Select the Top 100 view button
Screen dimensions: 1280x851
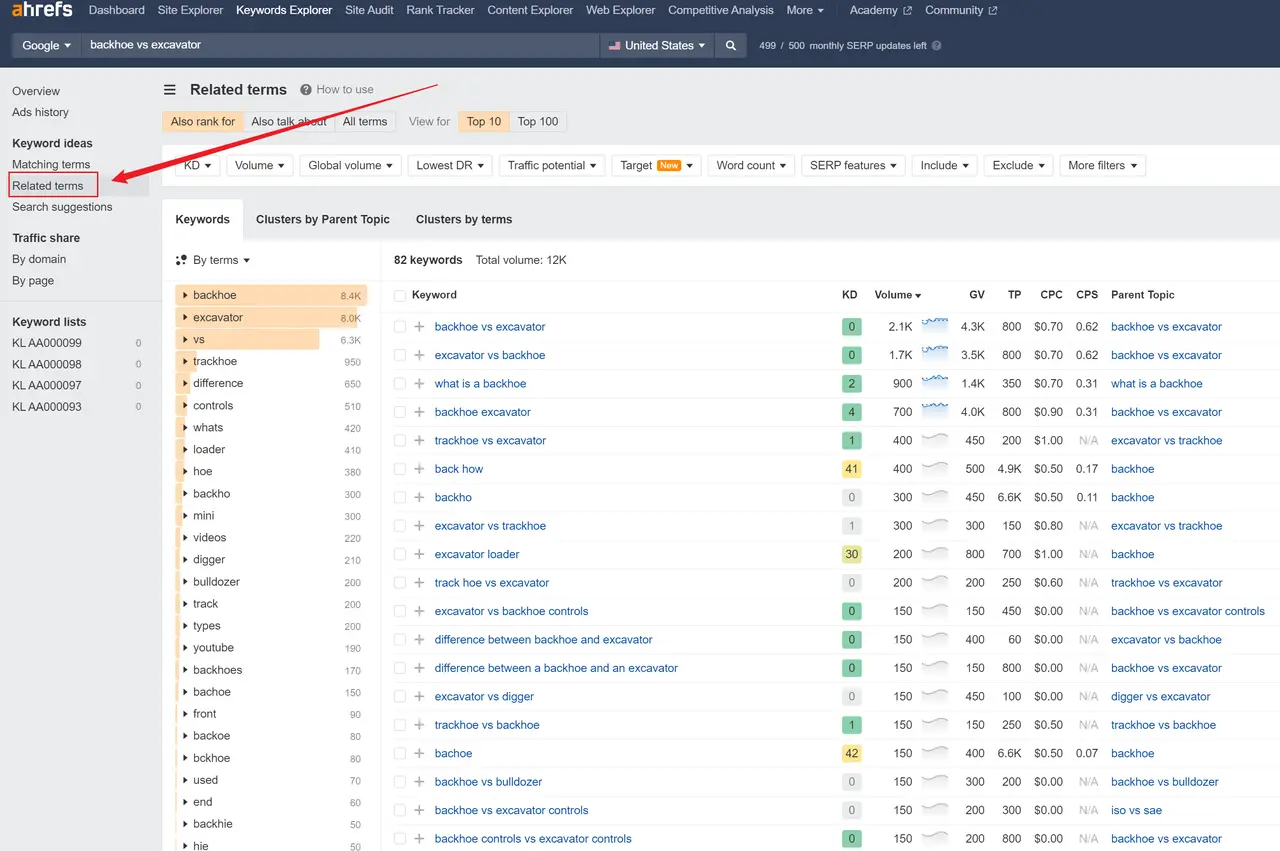(538, 122)
